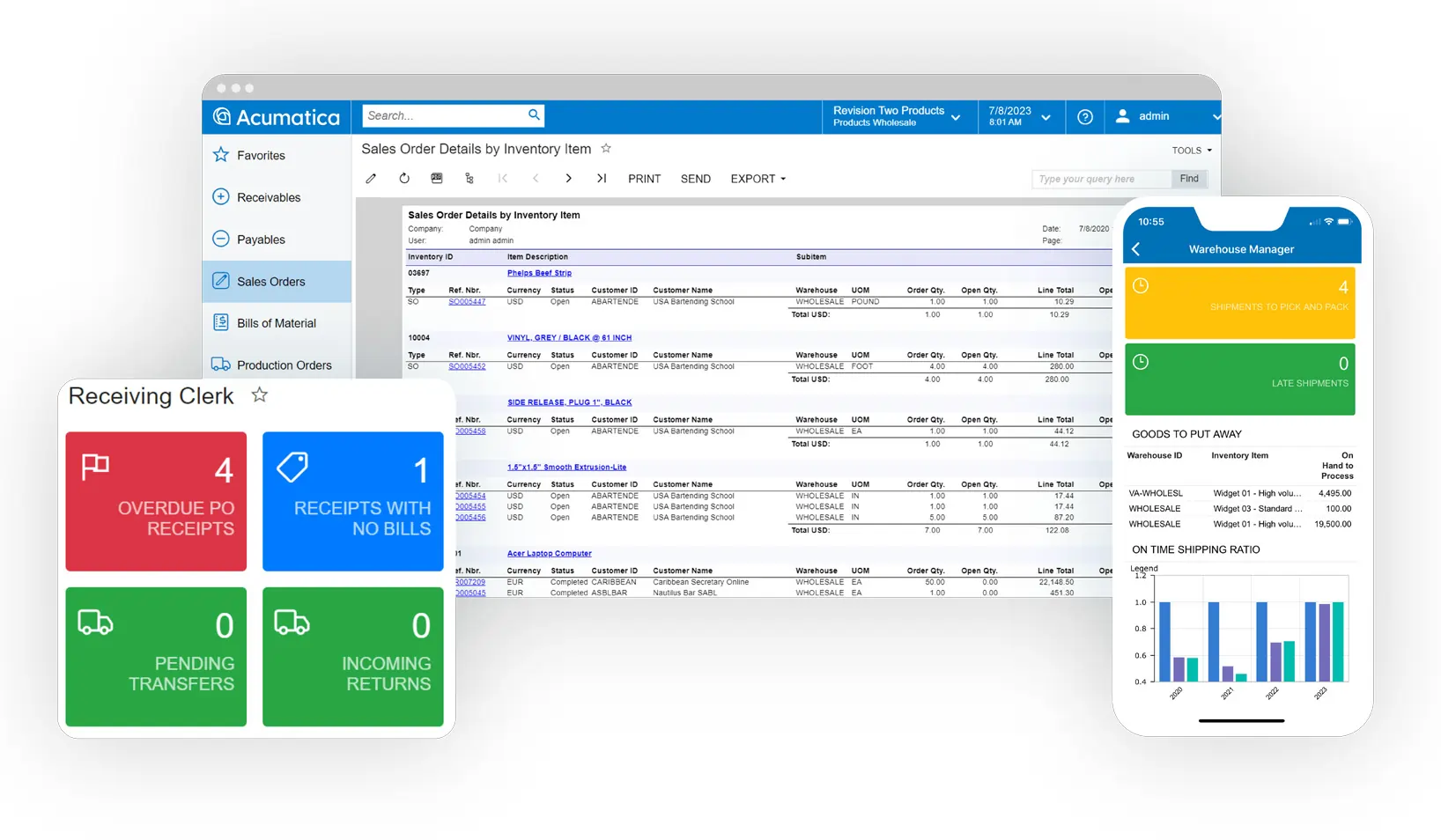Click the search magnifier icon

(534, 115)
